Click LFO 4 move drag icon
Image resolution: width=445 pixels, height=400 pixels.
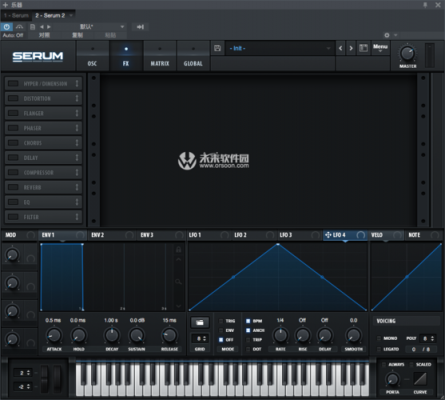pos(328,235)
